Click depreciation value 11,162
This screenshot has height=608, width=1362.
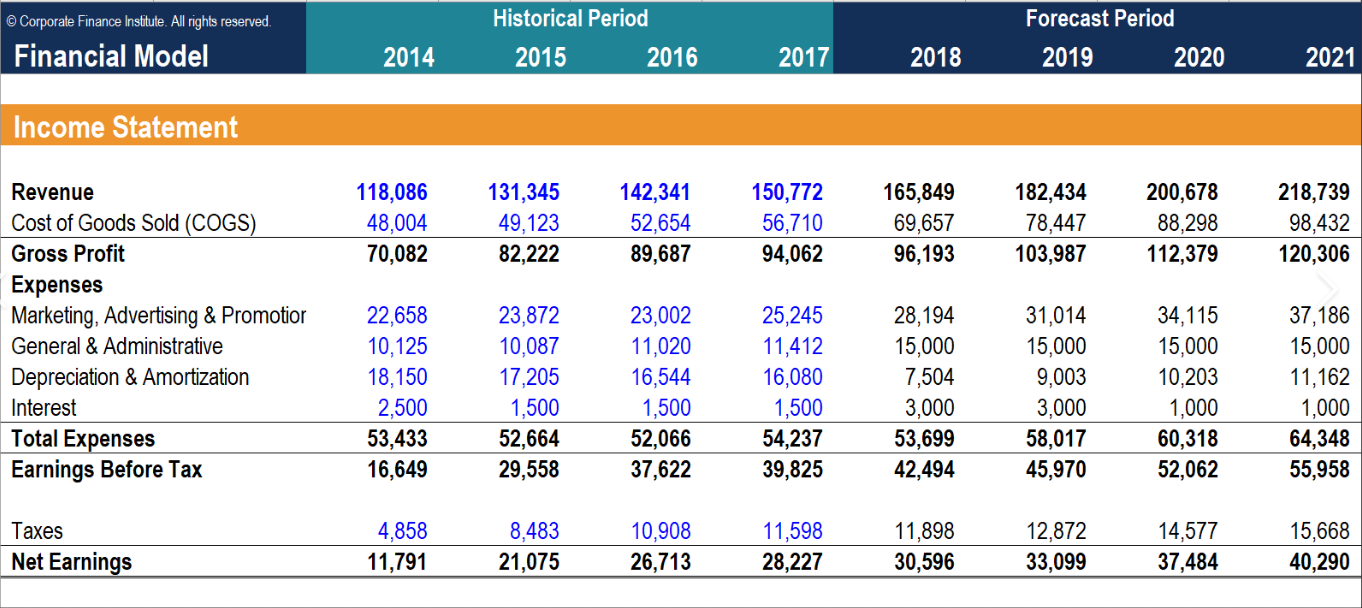(x=1320, y=378)
